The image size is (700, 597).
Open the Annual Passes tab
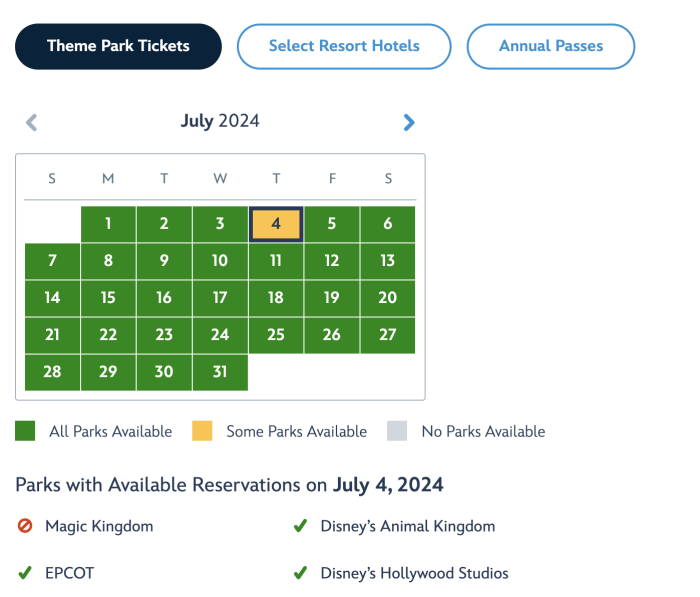[x=551, y=46]
